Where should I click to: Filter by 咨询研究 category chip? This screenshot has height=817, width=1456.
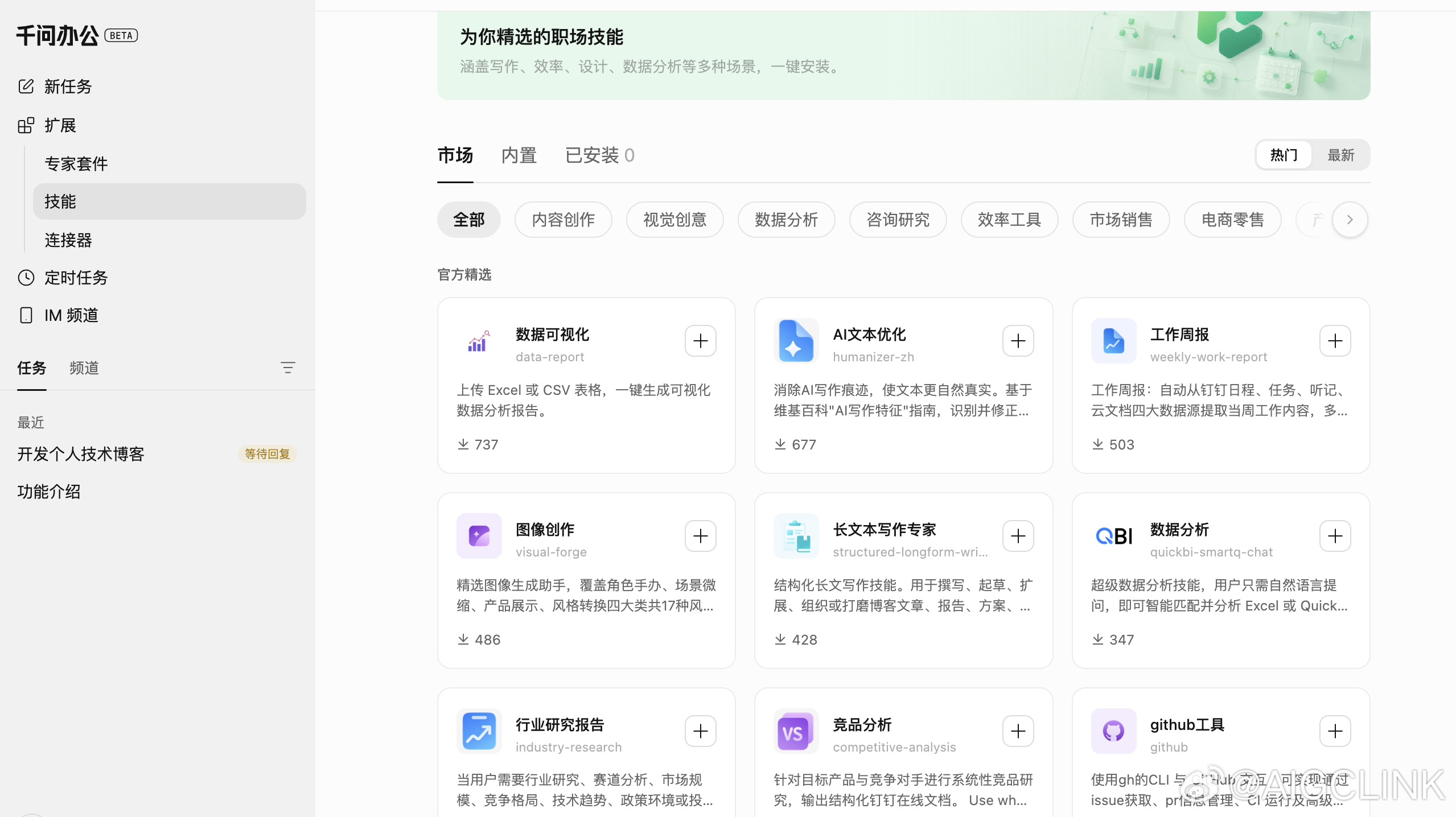coord(898,220)
